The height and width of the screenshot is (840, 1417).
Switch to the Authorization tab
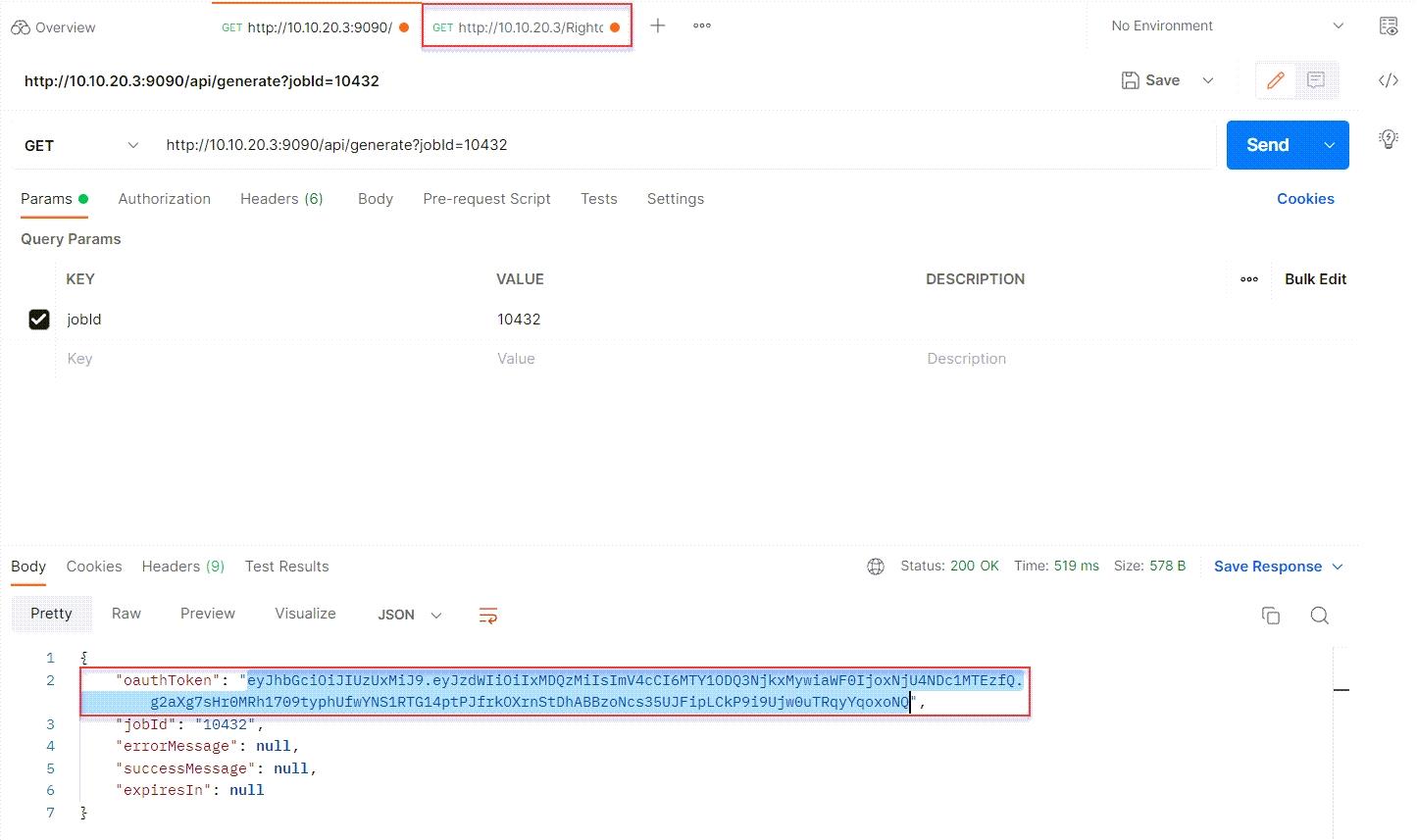[x=164, y=199]
